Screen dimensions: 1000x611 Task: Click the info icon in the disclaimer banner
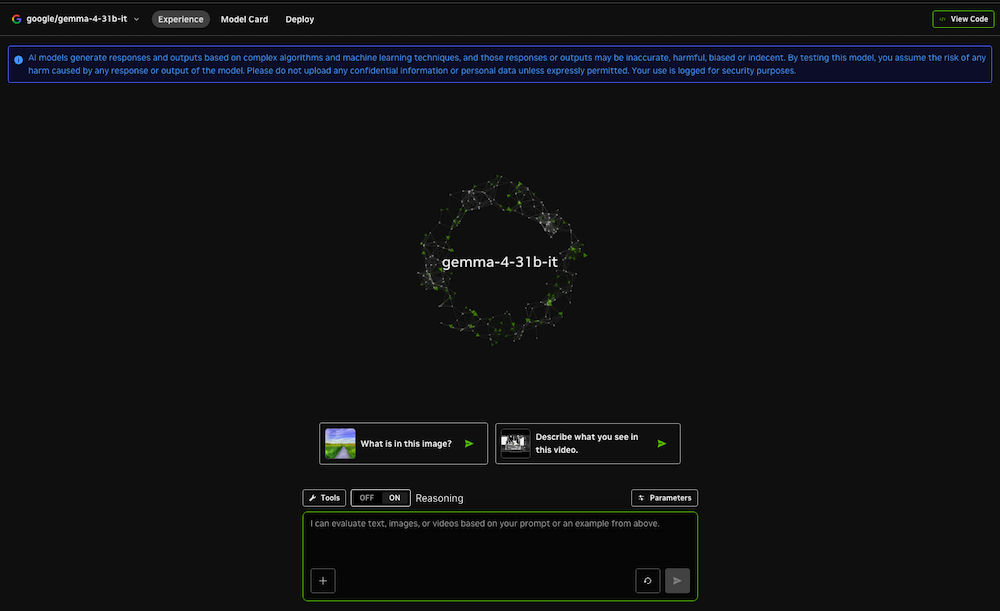[18, 60]
